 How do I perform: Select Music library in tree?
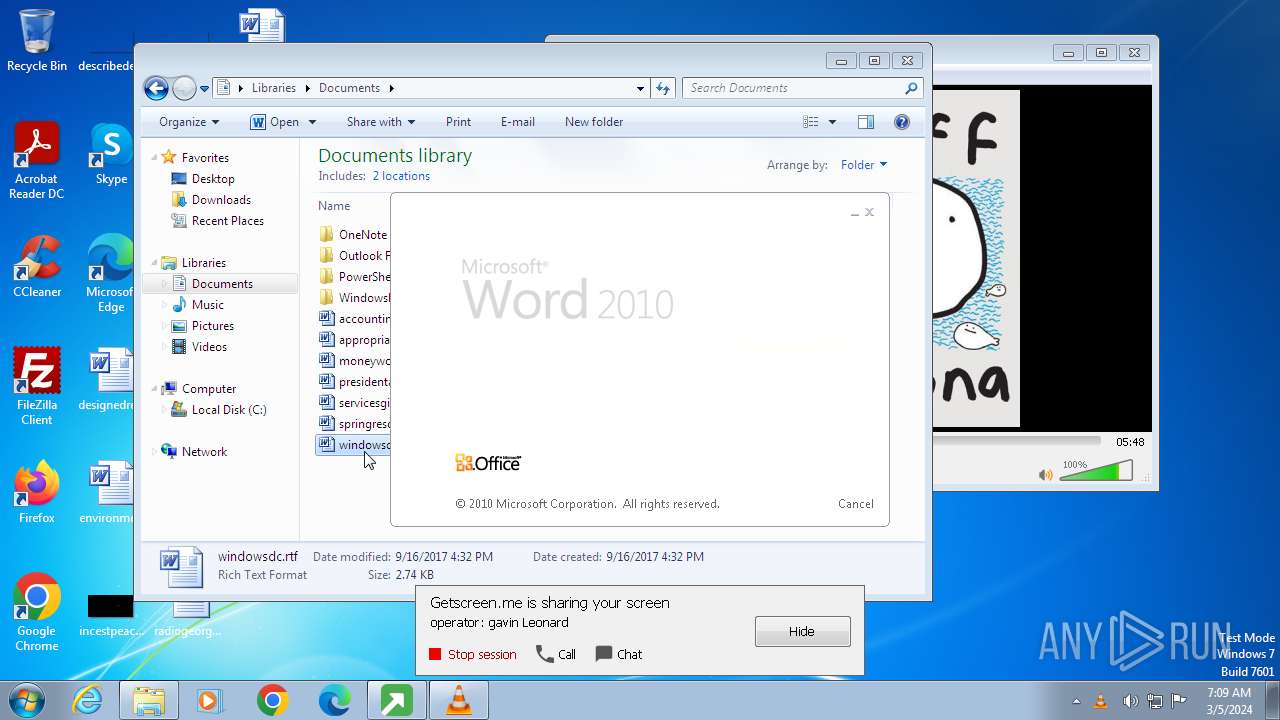click(207, 305)
